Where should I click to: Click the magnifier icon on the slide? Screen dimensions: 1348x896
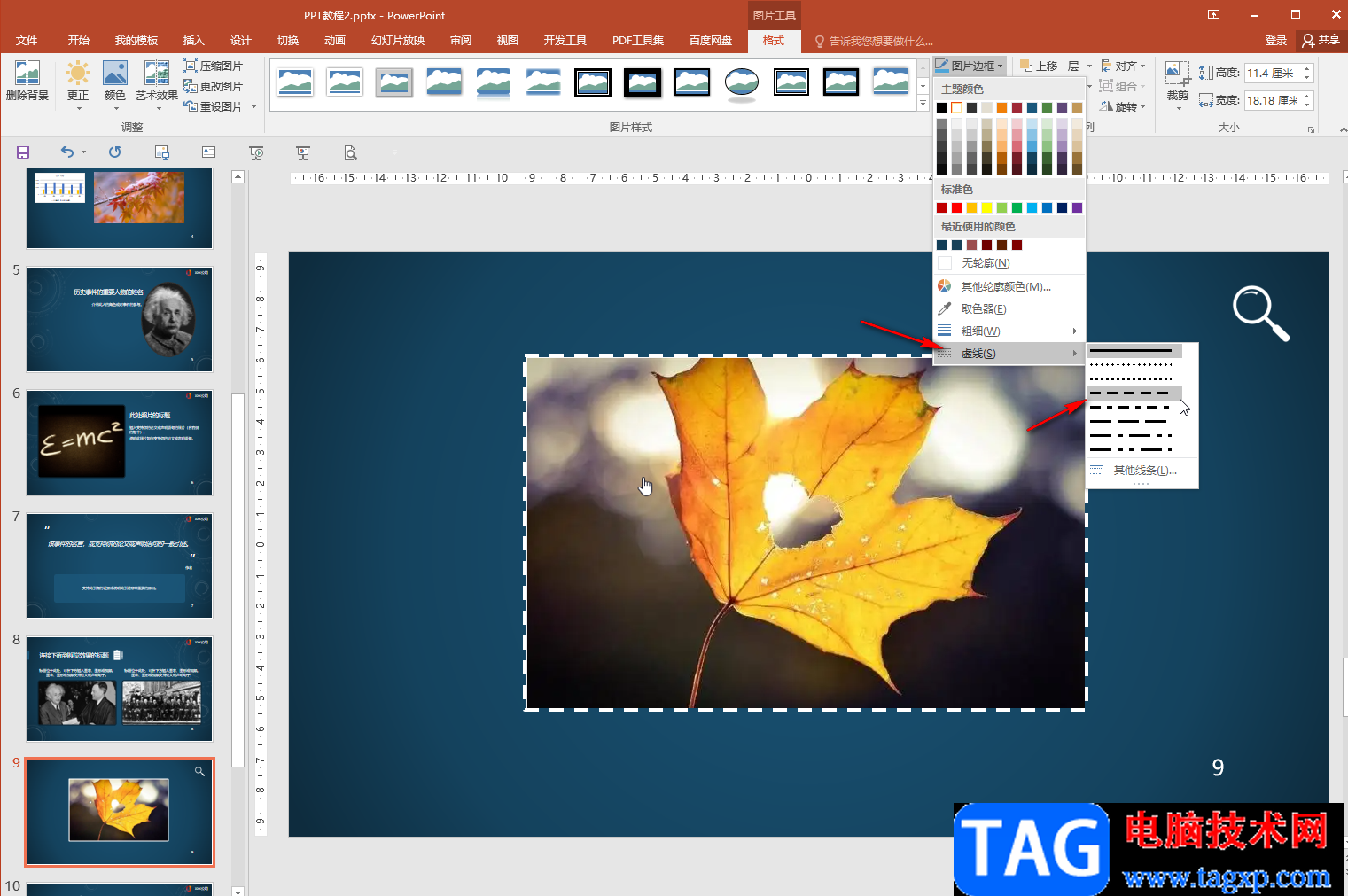point(1260,313)
